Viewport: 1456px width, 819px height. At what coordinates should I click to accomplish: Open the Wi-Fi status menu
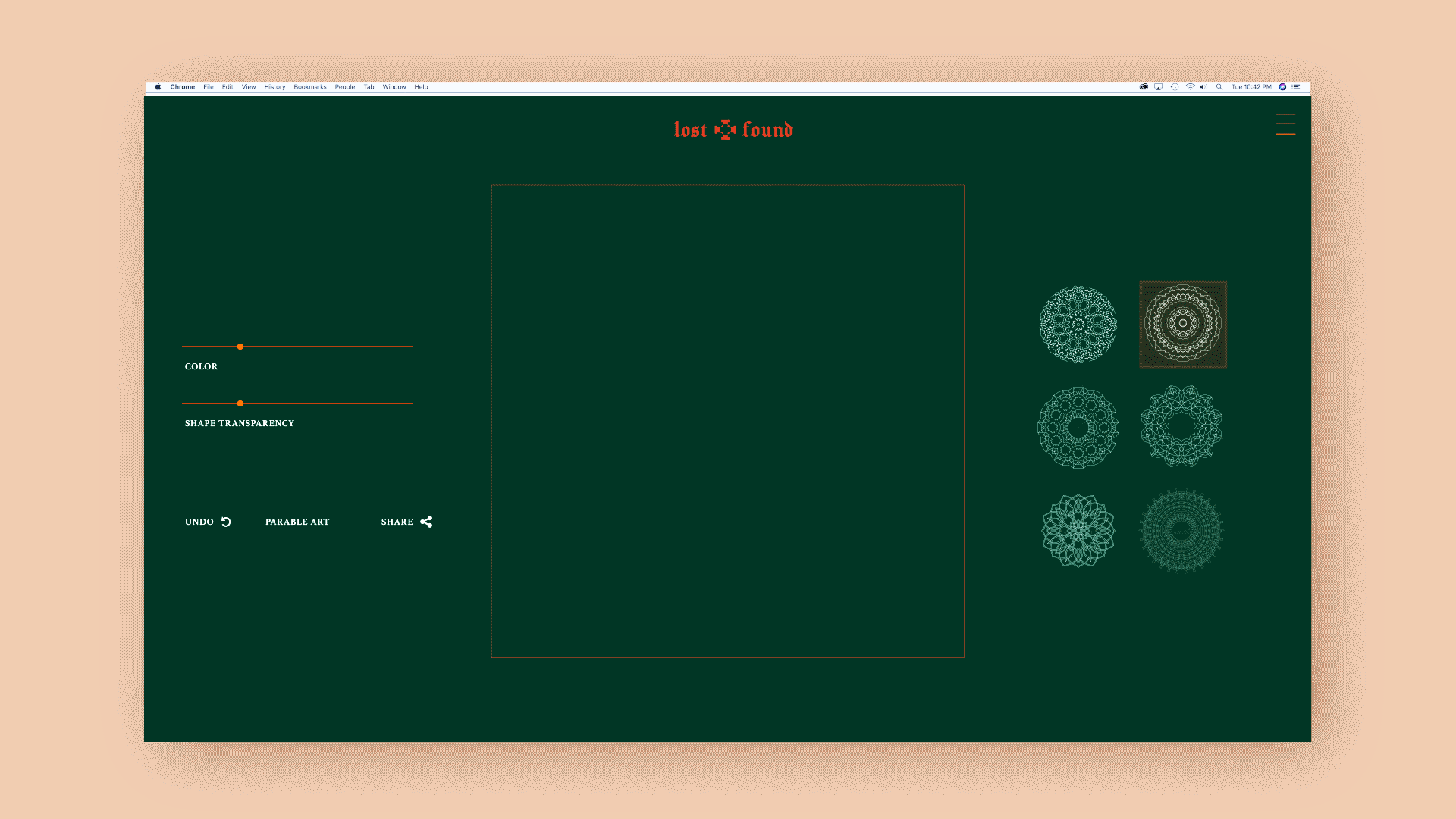coord(1191,87)
